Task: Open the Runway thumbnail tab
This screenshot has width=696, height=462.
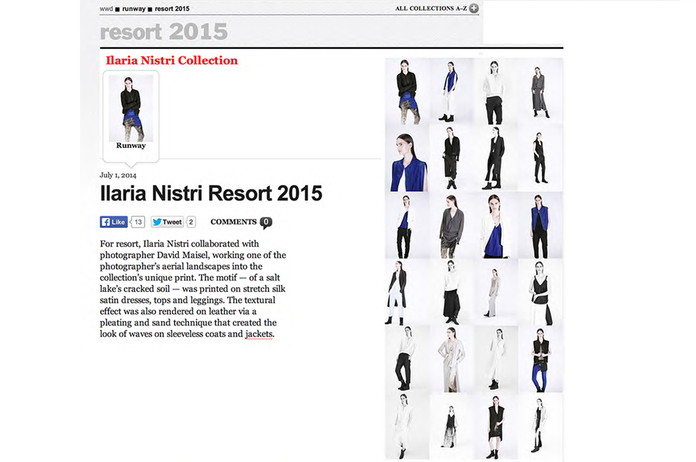Action: [x=131, y=113]
